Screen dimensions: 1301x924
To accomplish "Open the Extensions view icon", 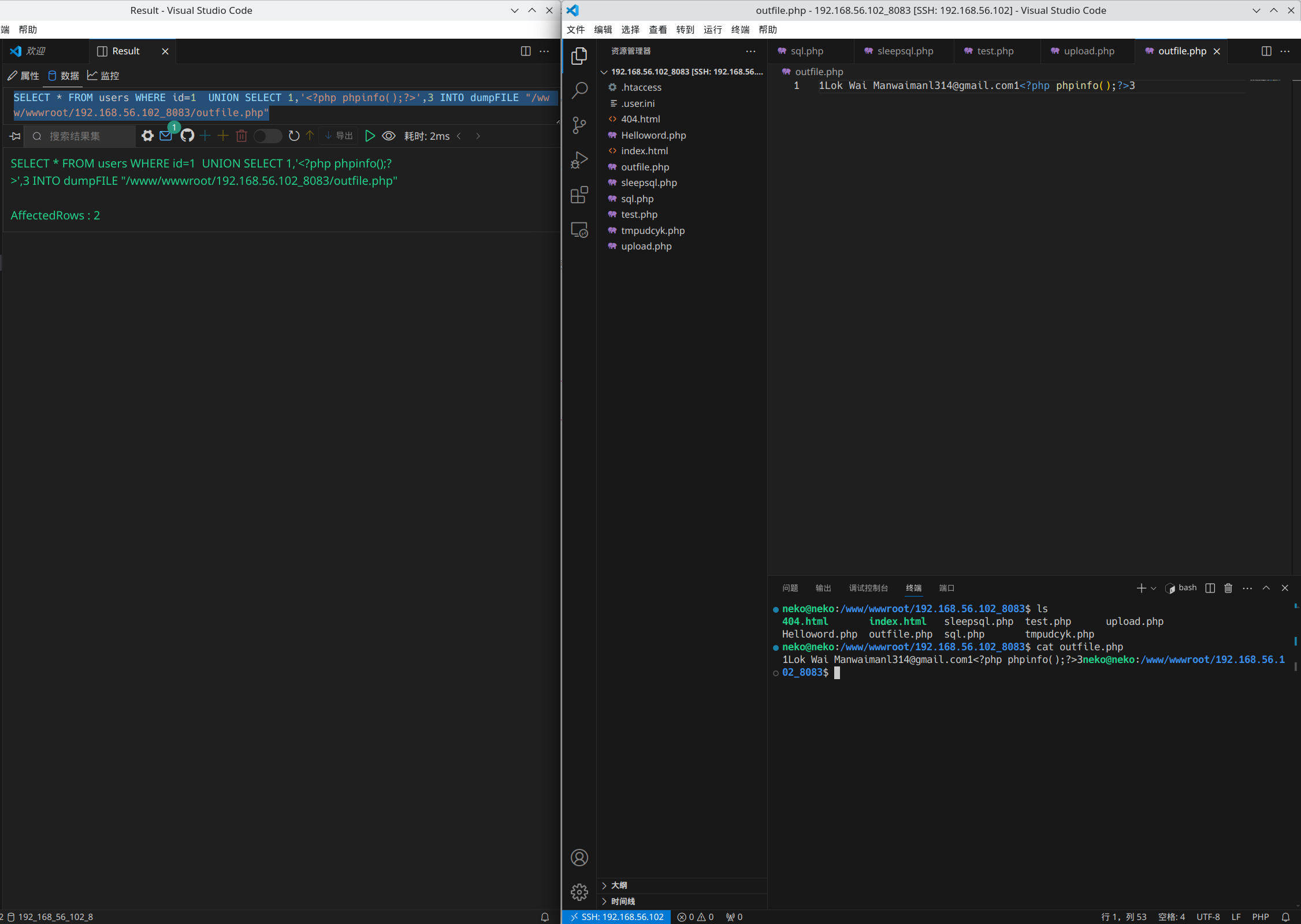I will [579, 195].
